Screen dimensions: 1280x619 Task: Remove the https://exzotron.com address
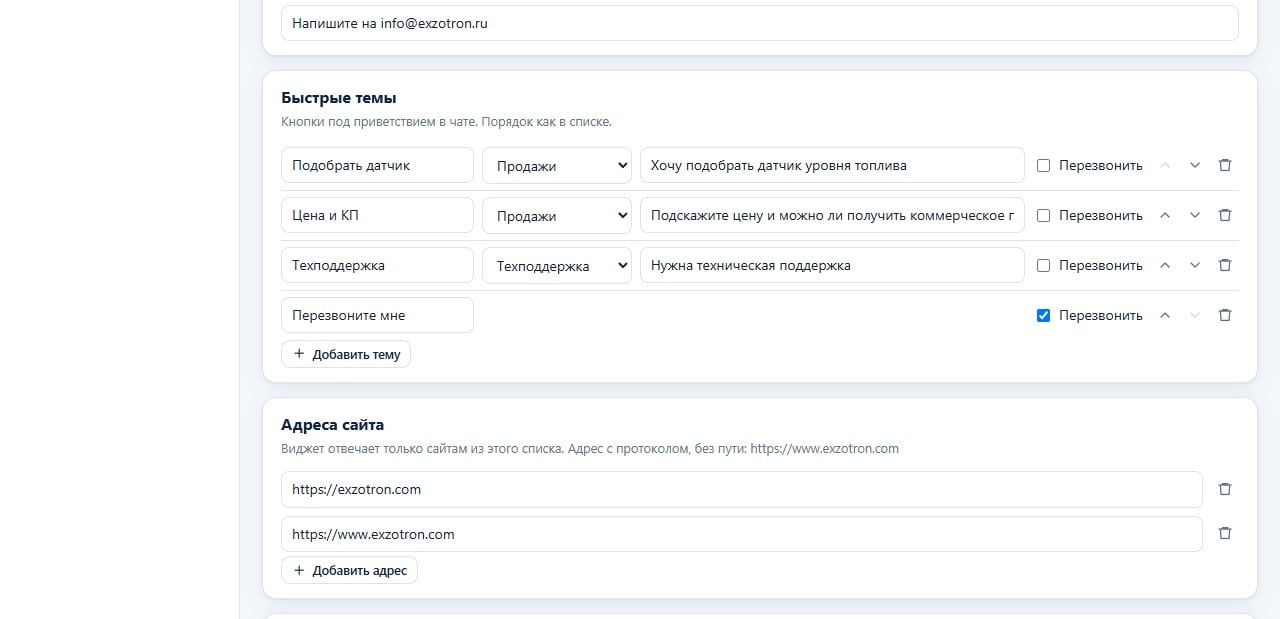(1225, 489)
